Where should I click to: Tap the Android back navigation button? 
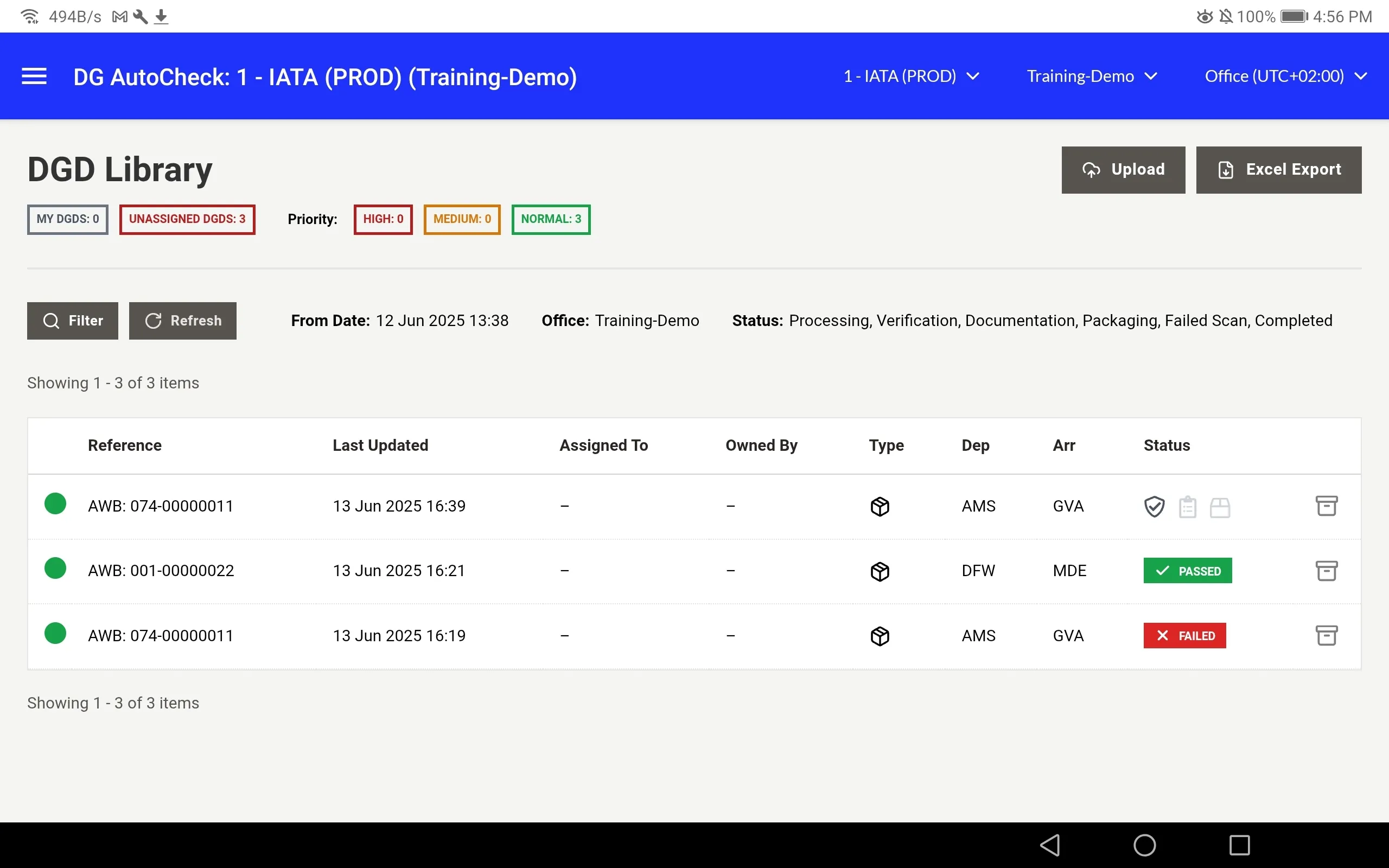click(1050, 845)
